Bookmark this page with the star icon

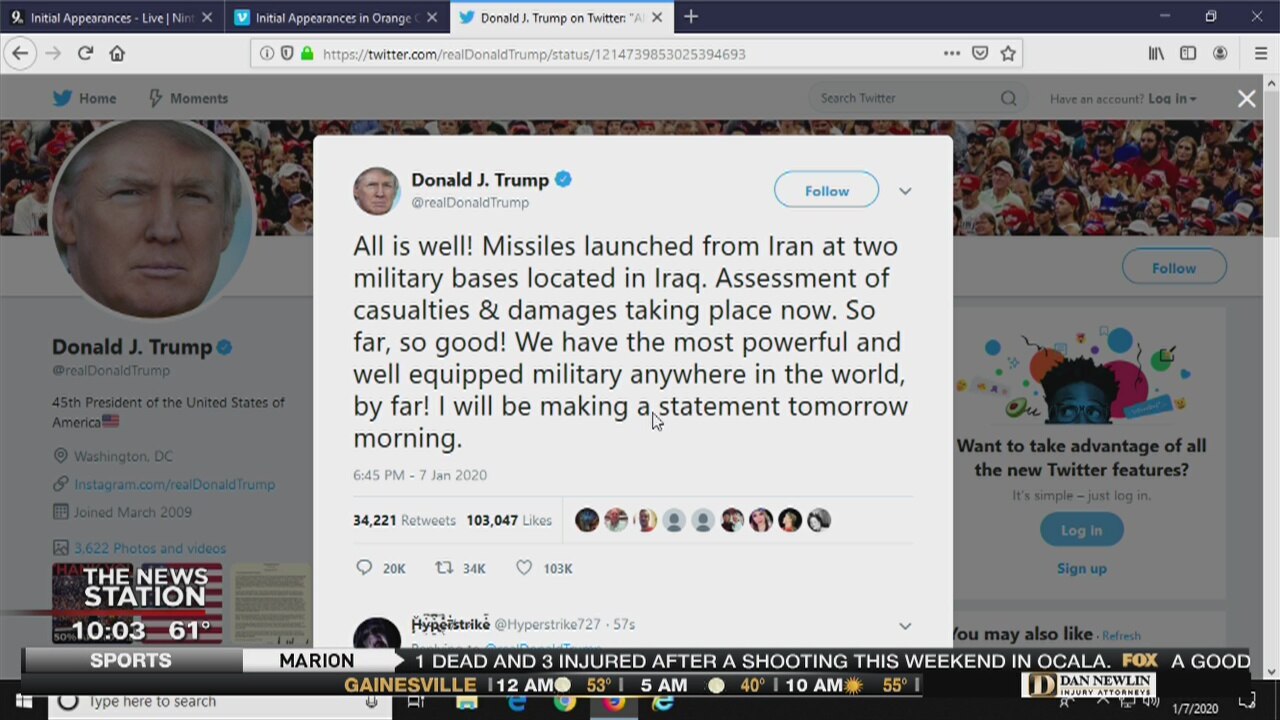[x=1008, y=54]
